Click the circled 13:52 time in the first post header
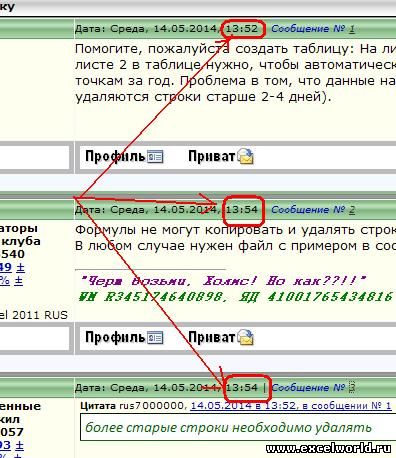Viewport: 396px width, 458px height. [x=242, y=29]
